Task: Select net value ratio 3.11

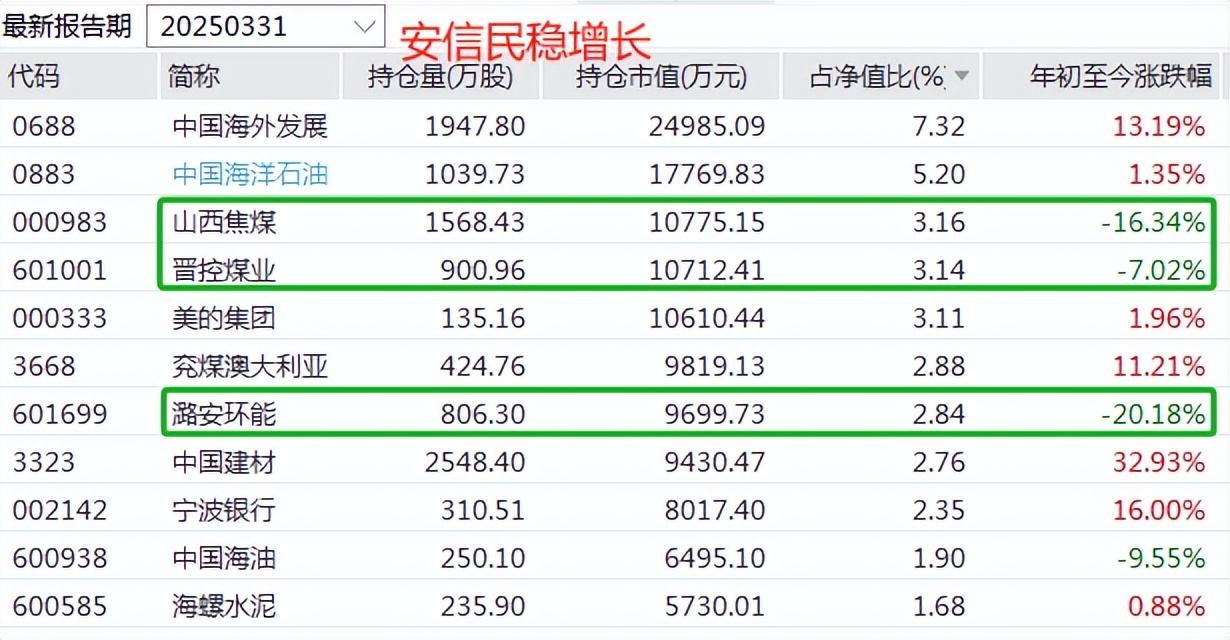Action: (x=938, y=318)
